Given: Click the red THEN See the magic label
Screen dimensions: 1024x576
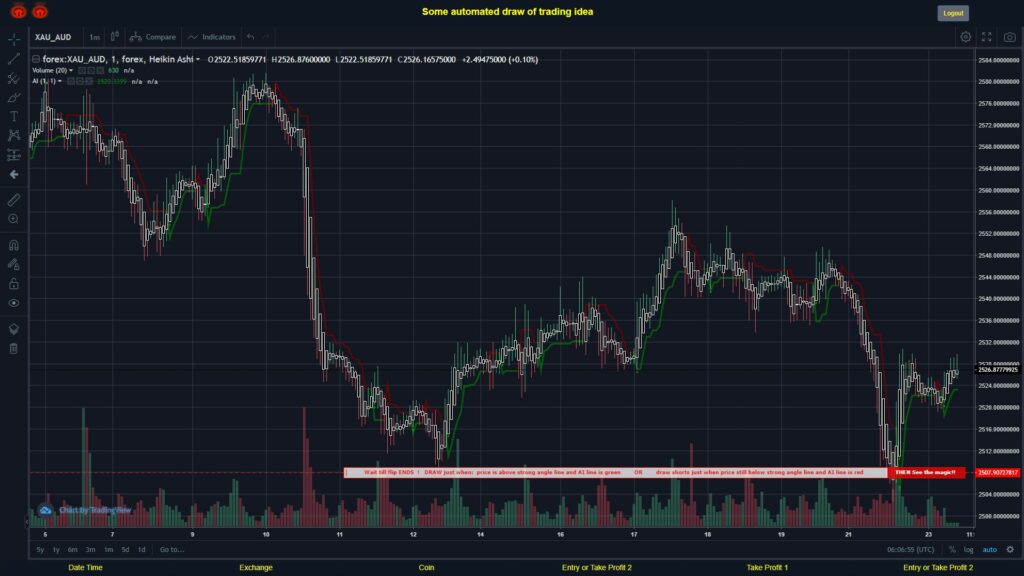Looking at the screenshot, I should (x=926, y=472).
